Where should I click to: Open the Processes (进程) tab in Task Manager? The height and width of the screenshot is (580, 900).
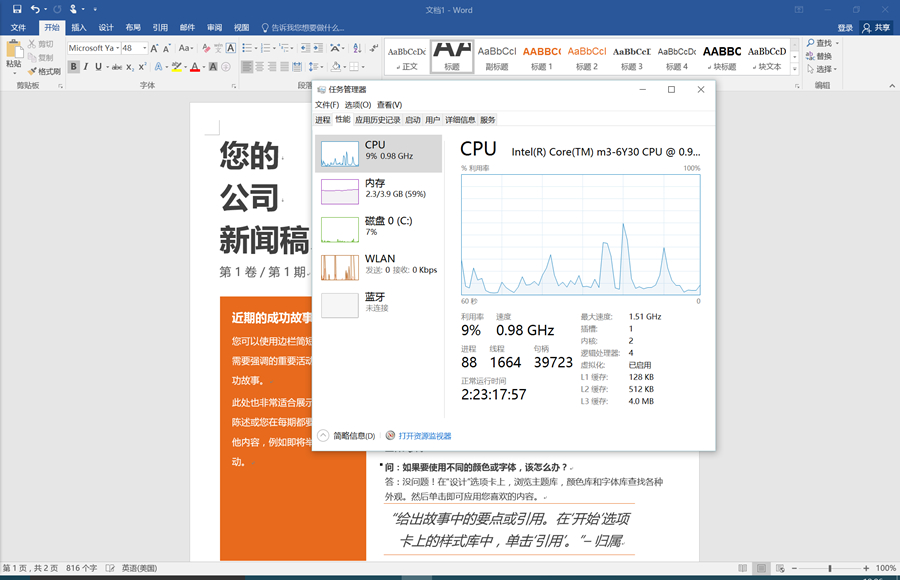click(323, 120)
